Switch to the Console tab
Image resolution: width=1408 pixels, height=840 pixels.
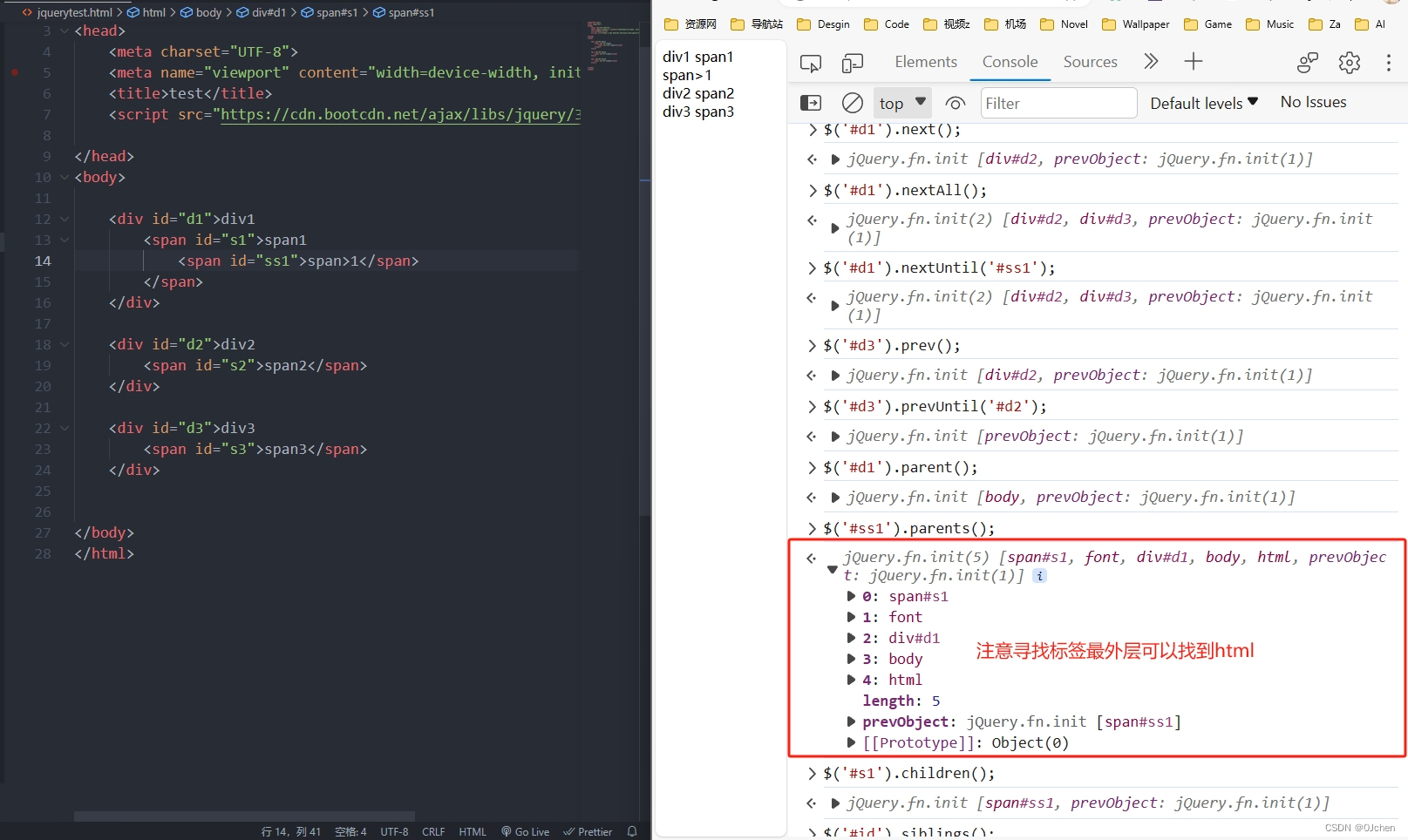pyautogui.click(x=1010, y=62)
